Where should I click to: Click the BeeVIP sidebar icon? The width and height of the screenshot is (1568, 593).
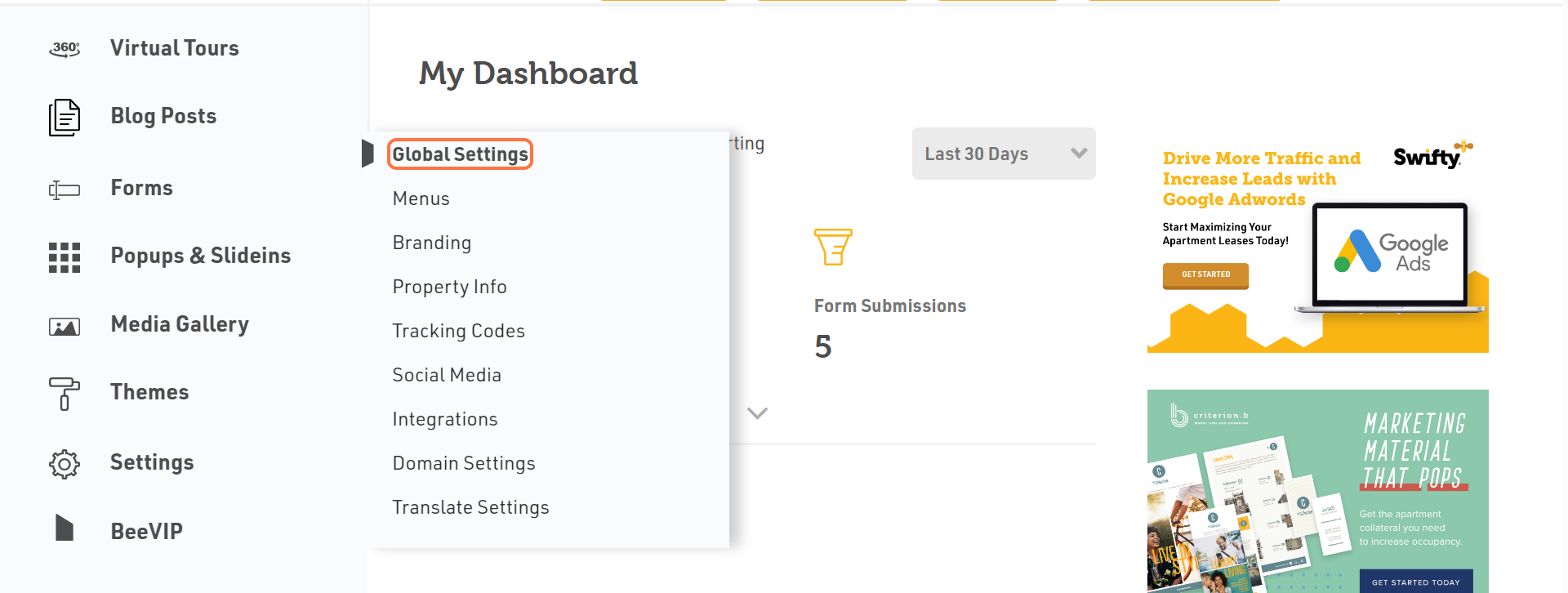tap(65, 528)
